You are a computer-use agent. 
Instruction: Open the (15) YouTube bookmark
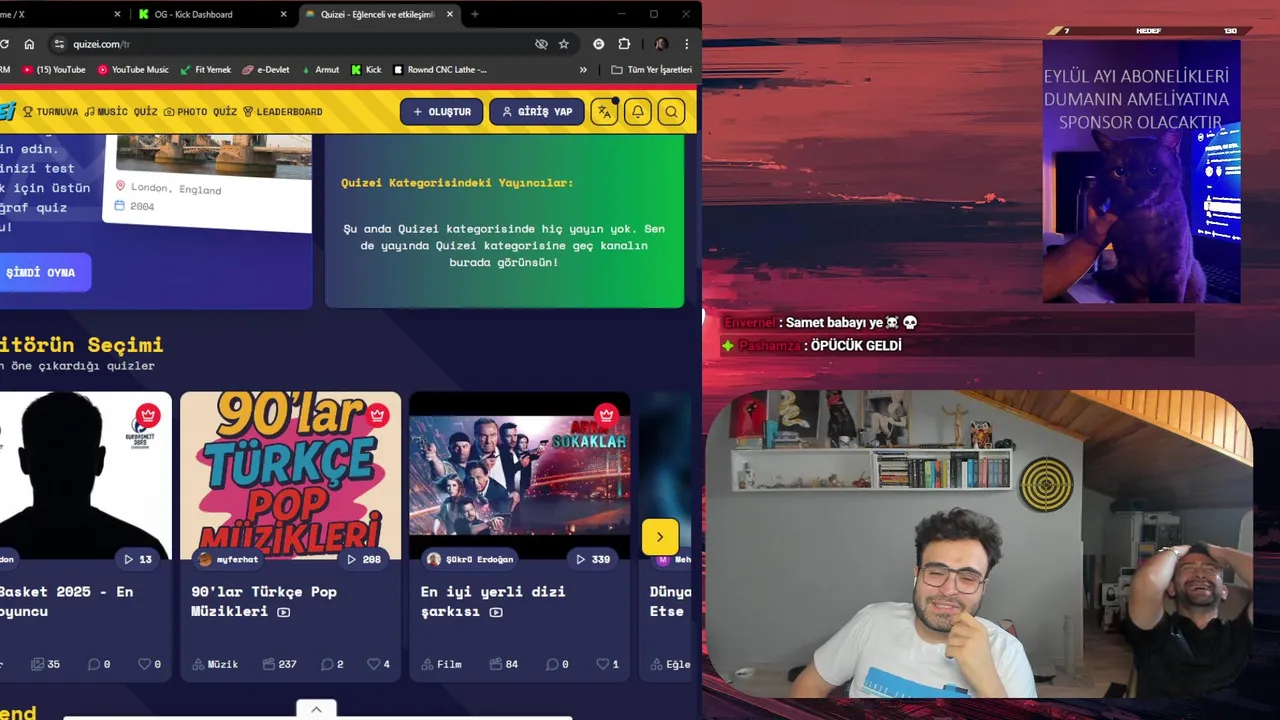coord(54,70)
